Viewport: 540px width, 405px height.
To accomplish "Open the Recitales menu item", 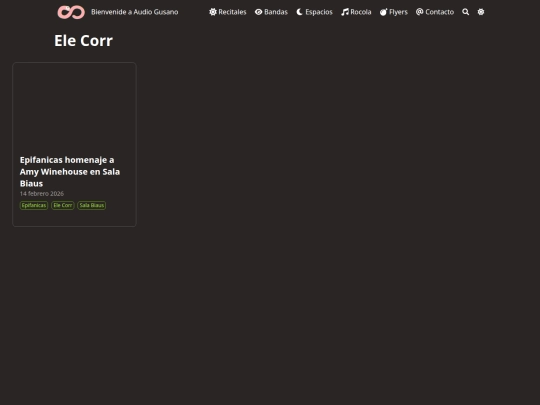I will coord(228,12).
